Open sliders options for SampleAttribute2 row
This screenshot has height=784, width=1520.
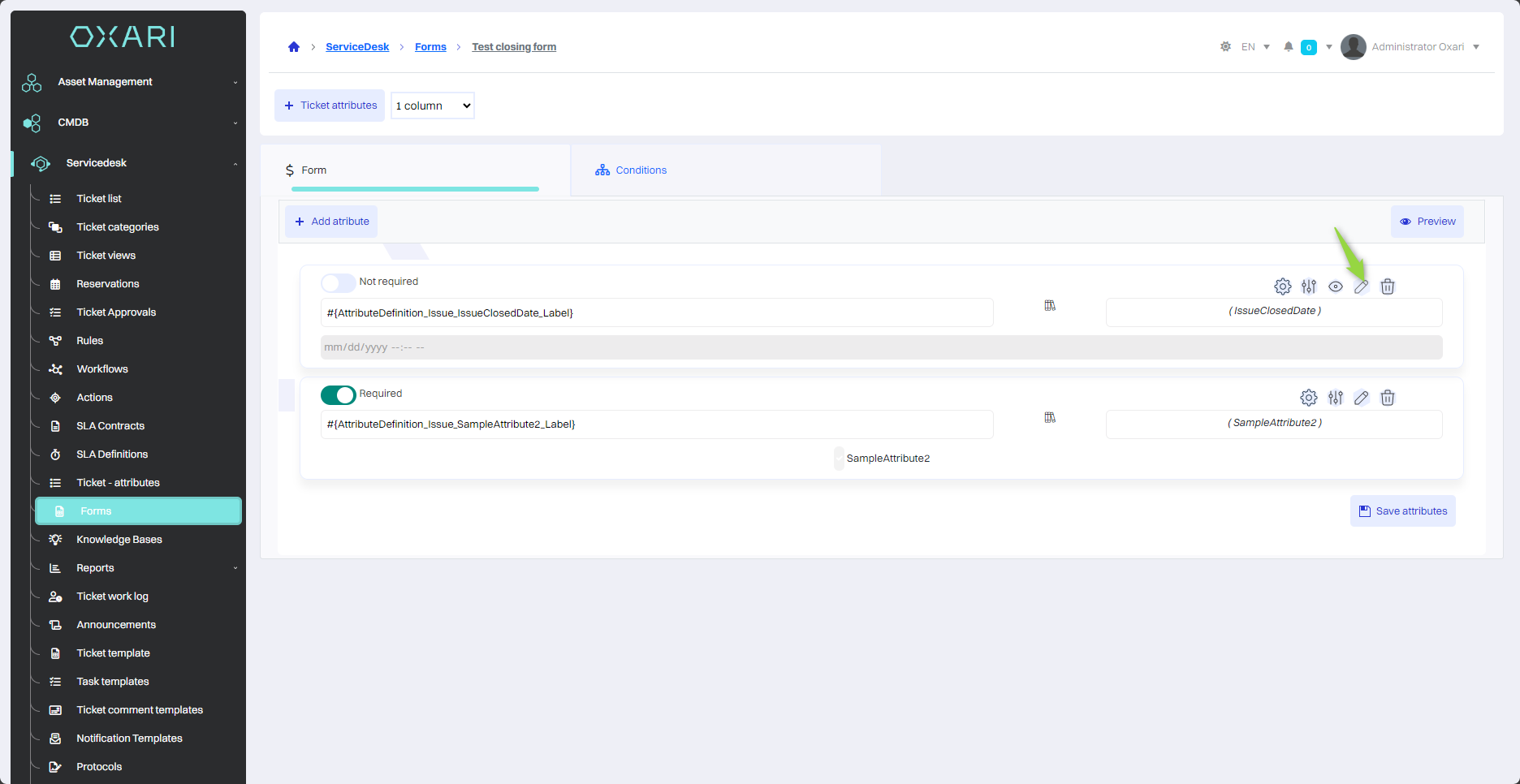[1336, 398]
